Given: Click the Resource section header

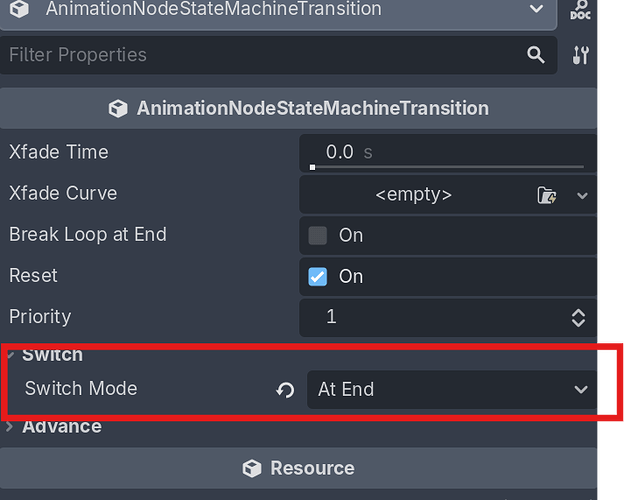Looking at the screenshot, I should (x=298, y=468).
